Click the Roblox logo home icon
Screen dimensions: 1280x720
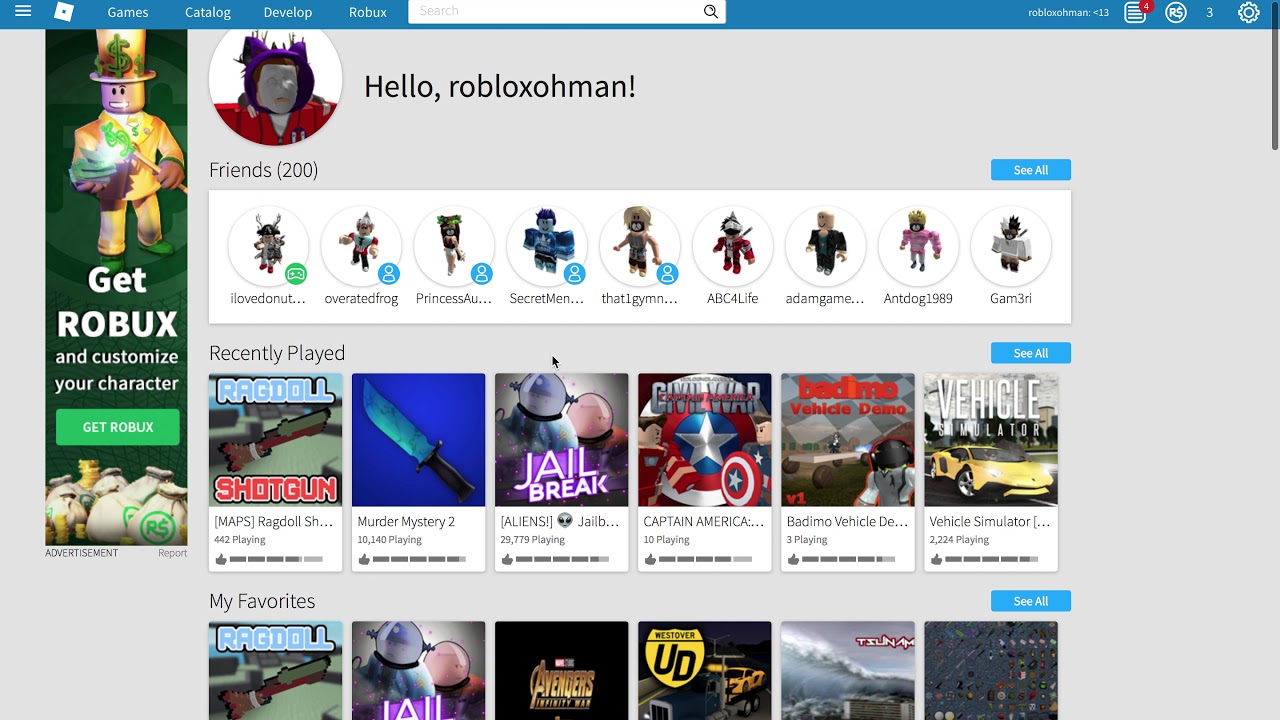[x=64, y=12]
